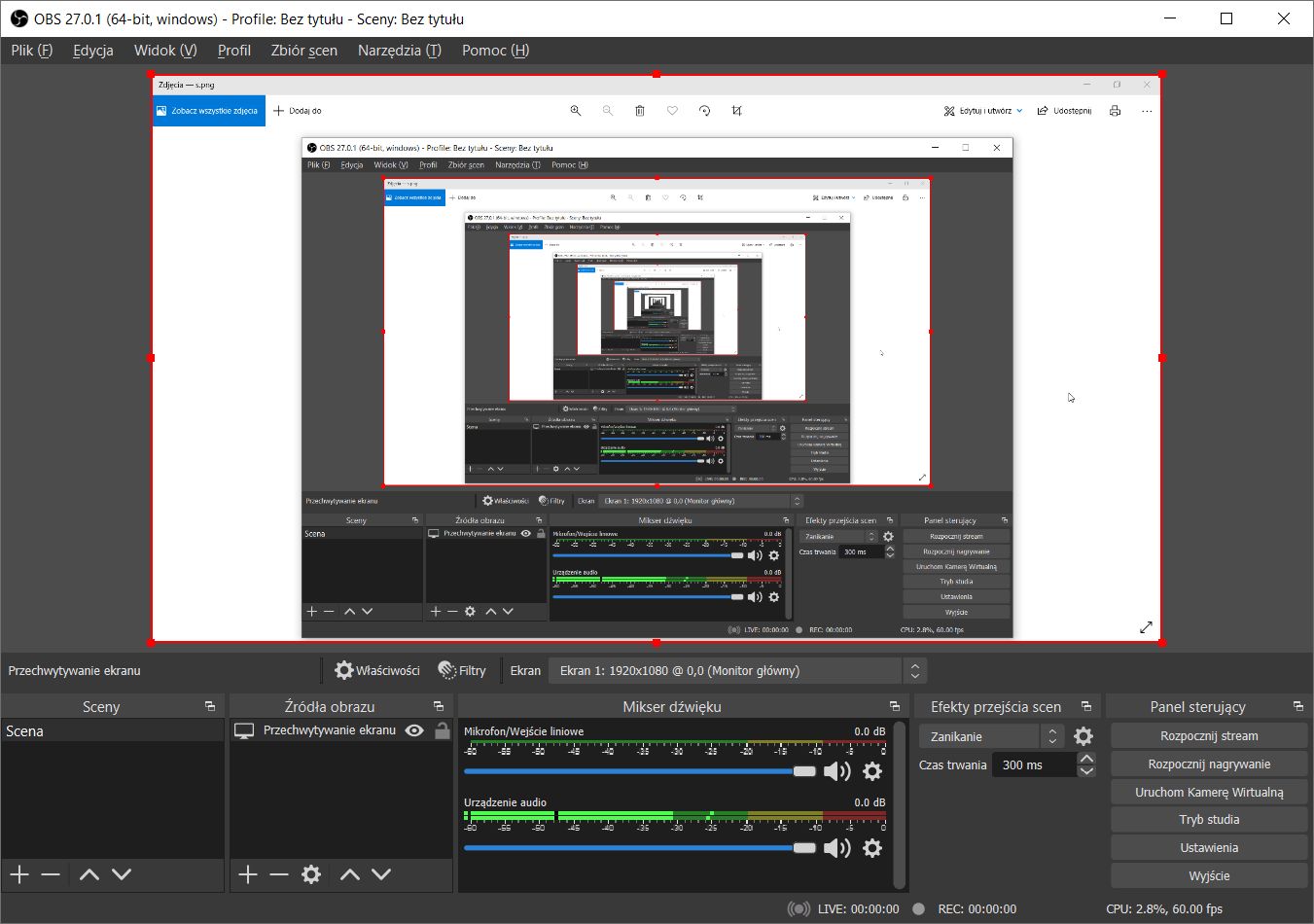Add a new source with plus icon

pos(247,874)
